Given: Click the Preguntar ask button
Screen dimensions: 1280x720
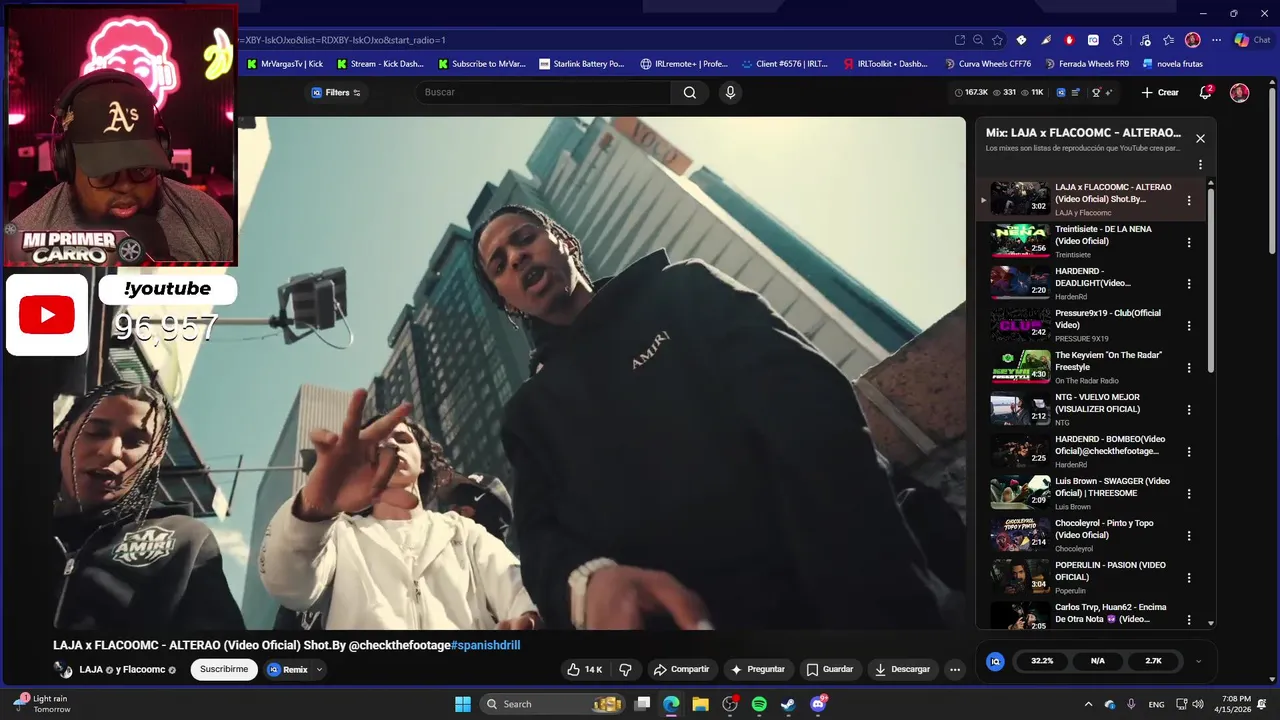Looking at the screenshot, I should (758, 669).
